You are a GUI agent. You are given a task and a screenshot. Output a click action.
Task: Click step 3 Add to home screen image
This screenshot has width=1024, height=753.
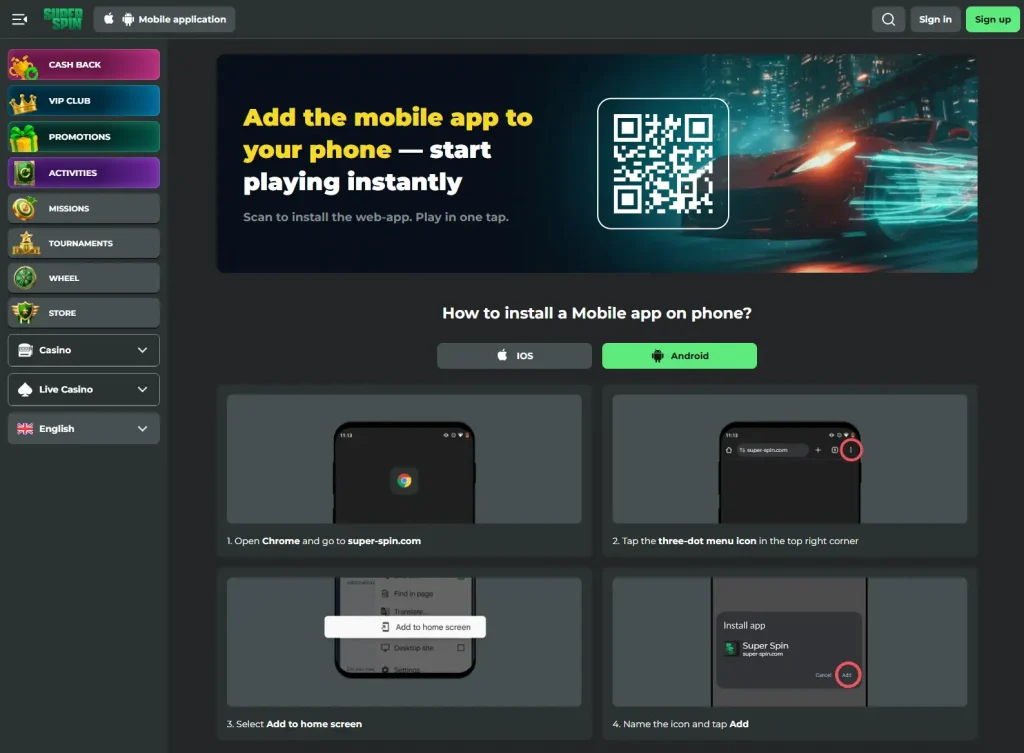(404, 641)
